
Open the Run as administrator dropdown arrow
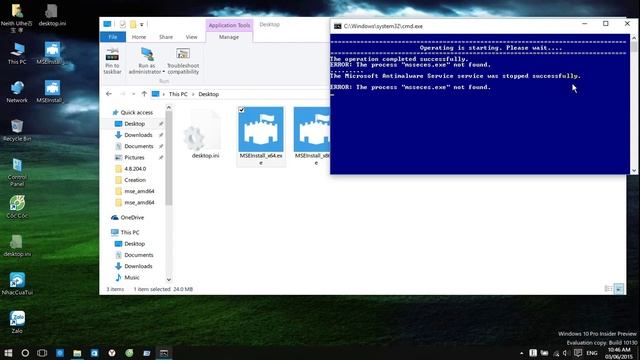point(164,72)
